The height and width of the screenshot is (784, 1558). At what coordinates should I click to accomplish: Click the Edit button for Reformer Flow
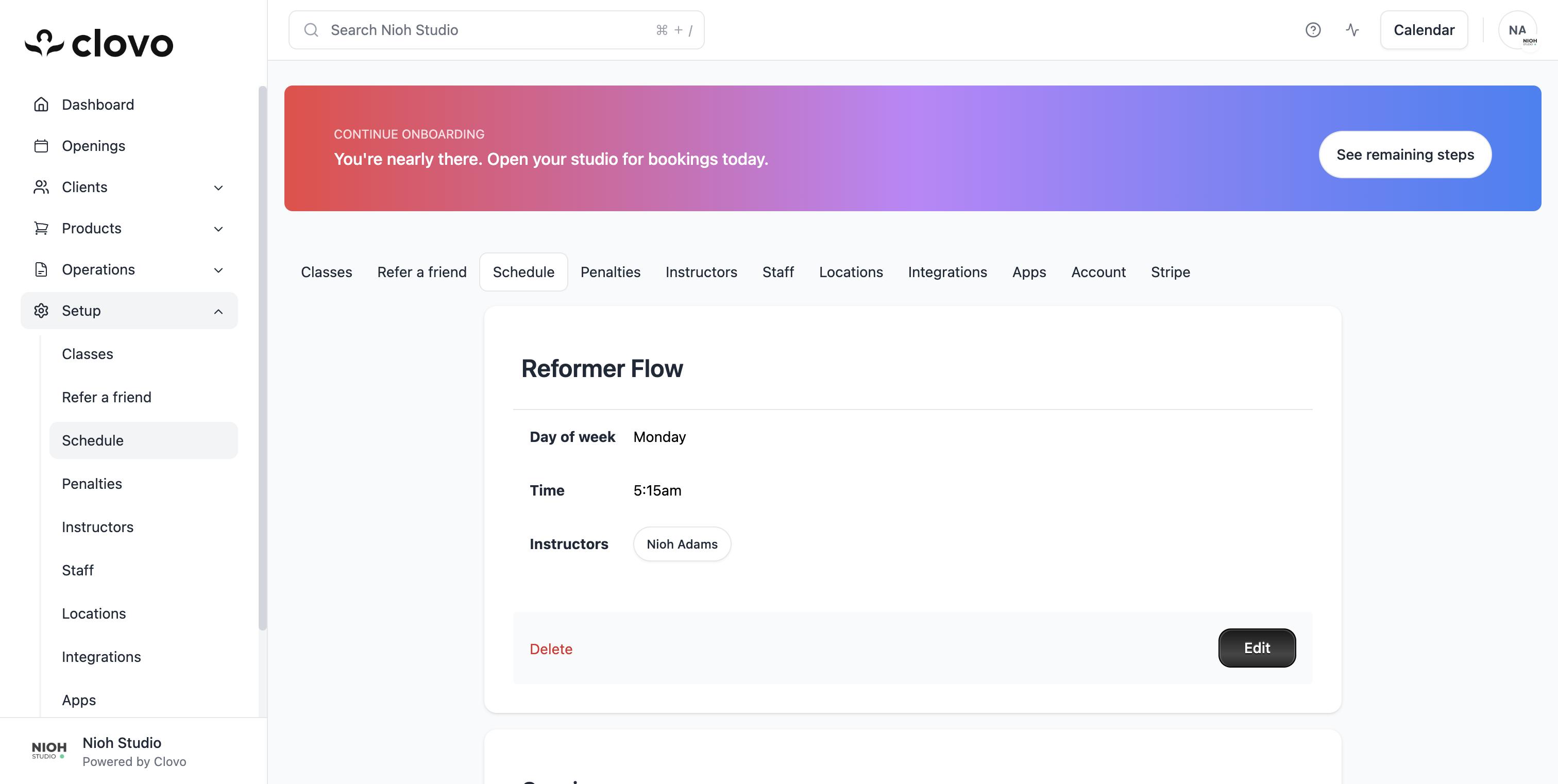pyautogui.click(x=1257, y=648)
